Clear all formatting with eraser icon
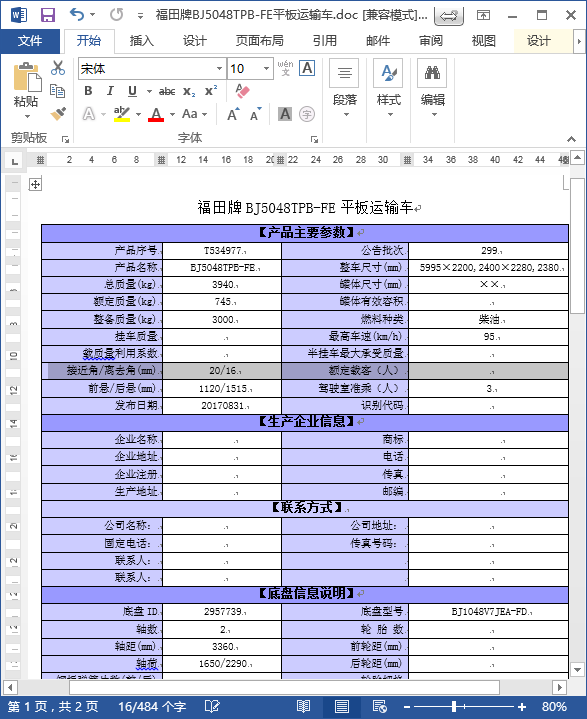The height and width of the screenshot is (719, 587). 242,91
